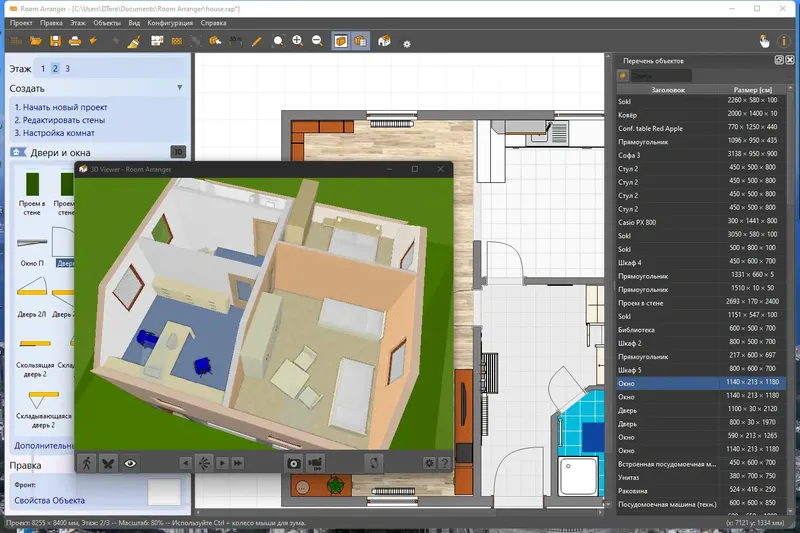Click the broom clean-up tool icon

[x=134, y=41]
